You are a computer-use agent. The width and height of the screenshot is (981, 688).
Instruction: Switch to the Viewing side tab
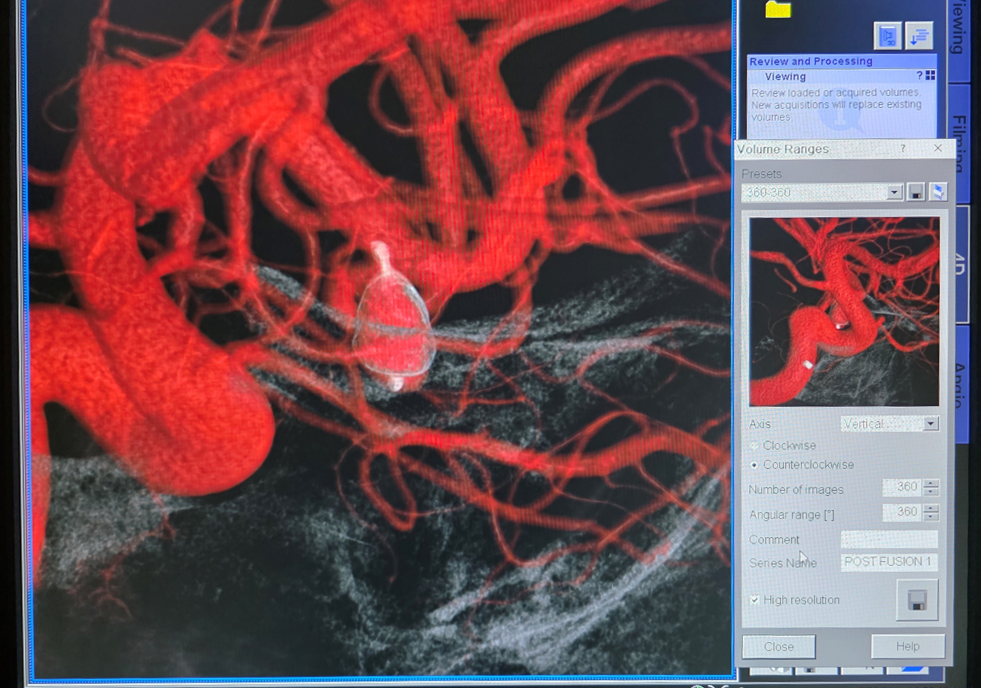pos(958,35)
